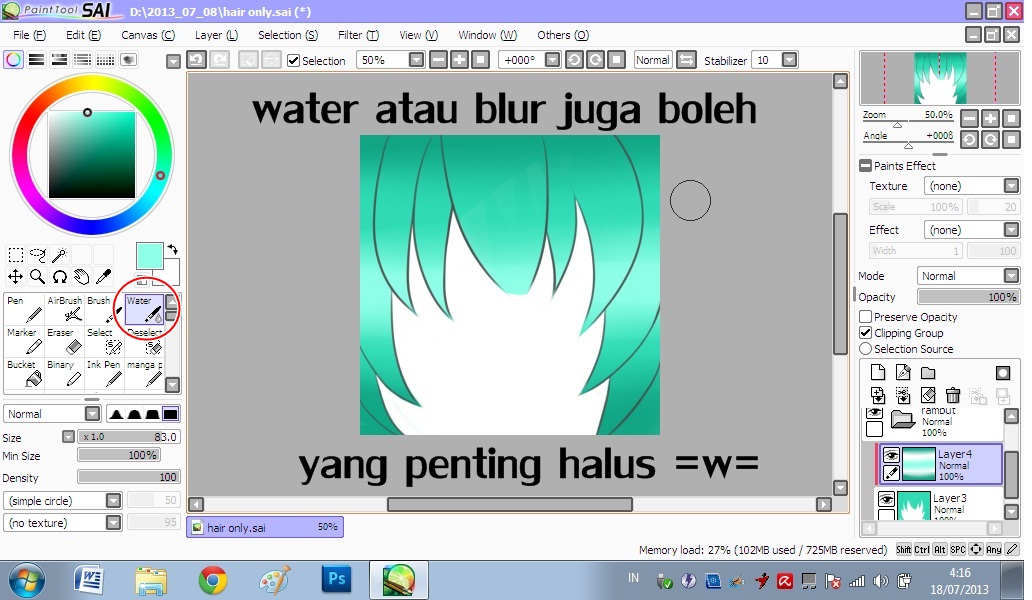Delete layer with trash can icon
This screenshot has width=1032, height=600.
(953, 395)
